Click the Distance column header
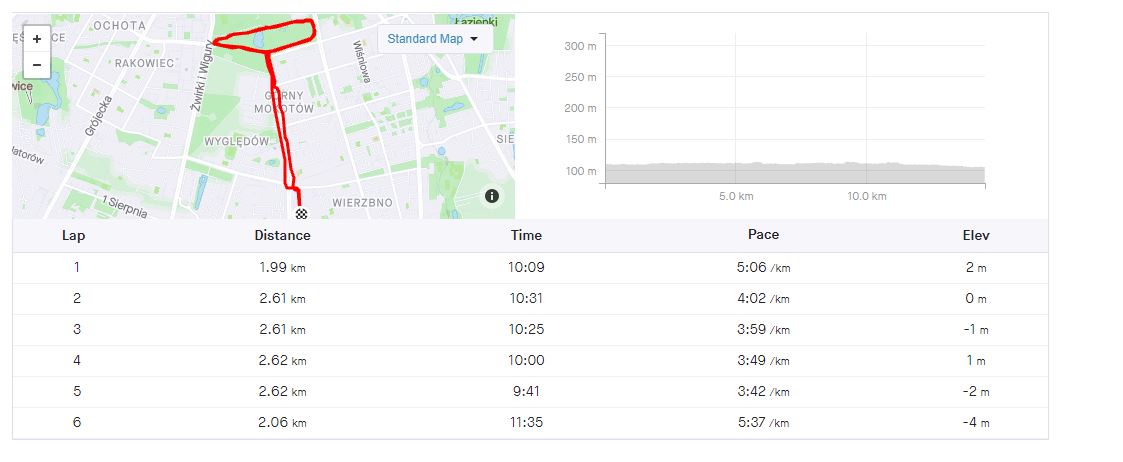 click(x=282, y=235)
